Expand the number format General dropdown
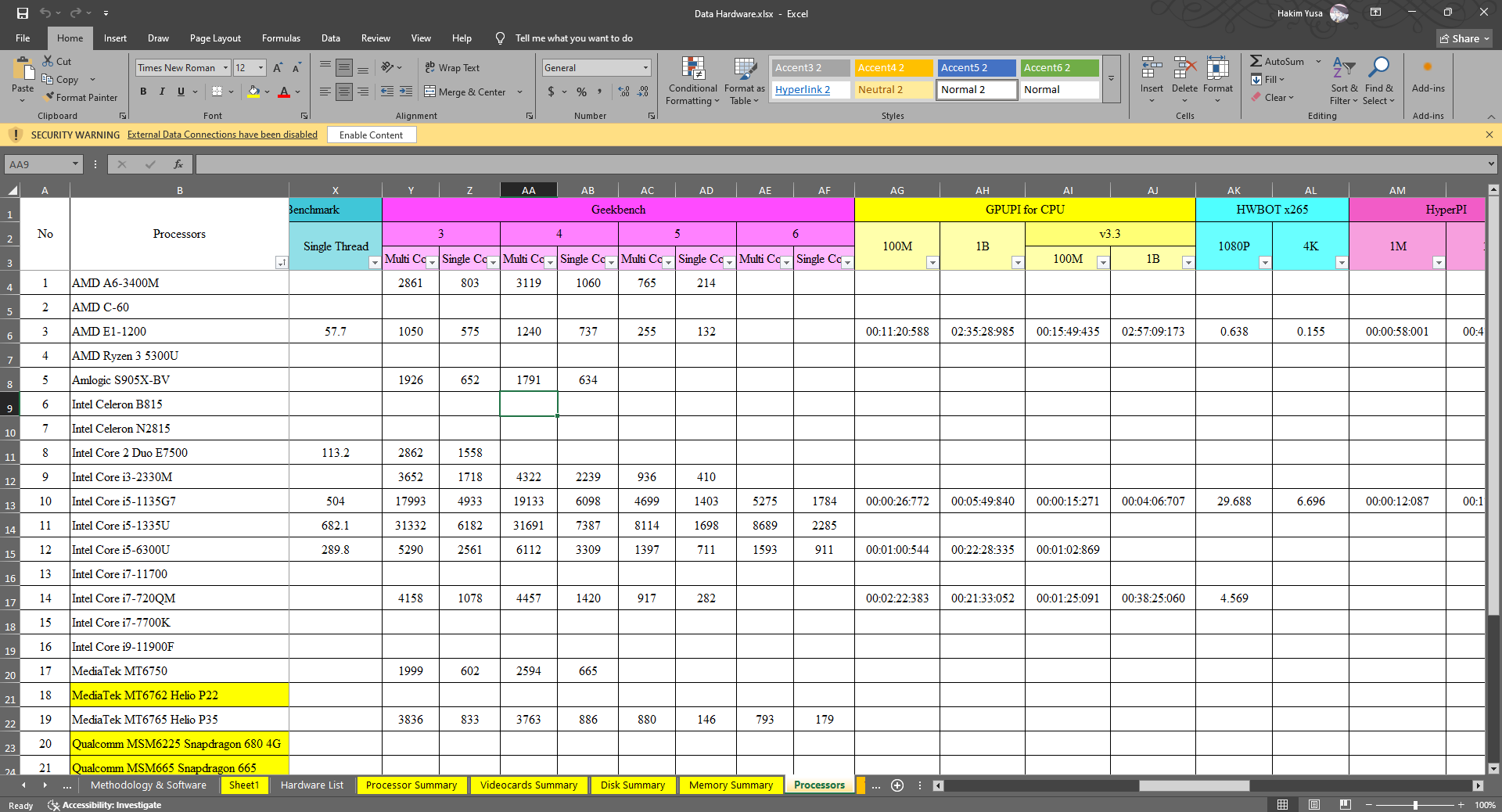The width and height of the screenshot is (1502, 812). click(645, 68)
